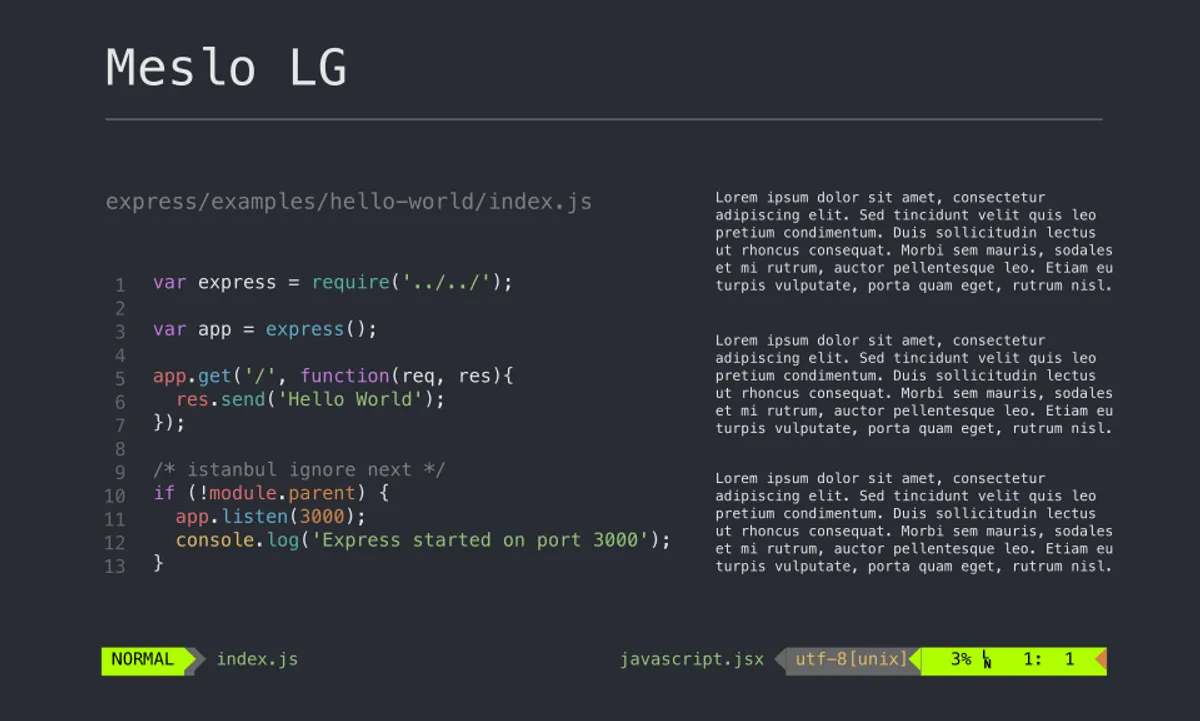Click the 'require' keyword on line 1

[x=350, y=283]
